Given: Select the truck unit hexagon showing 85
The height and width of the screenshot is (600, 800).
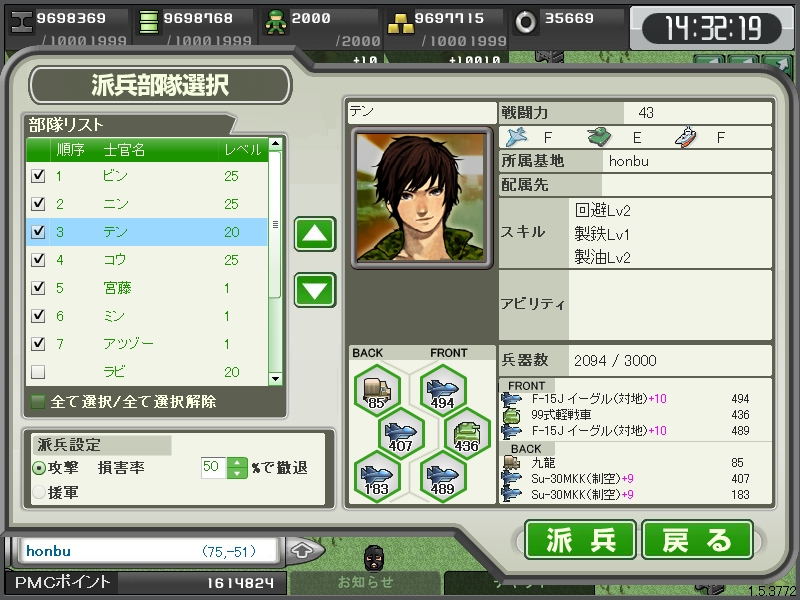Looking at the screenshot, I should pos(377,391).
